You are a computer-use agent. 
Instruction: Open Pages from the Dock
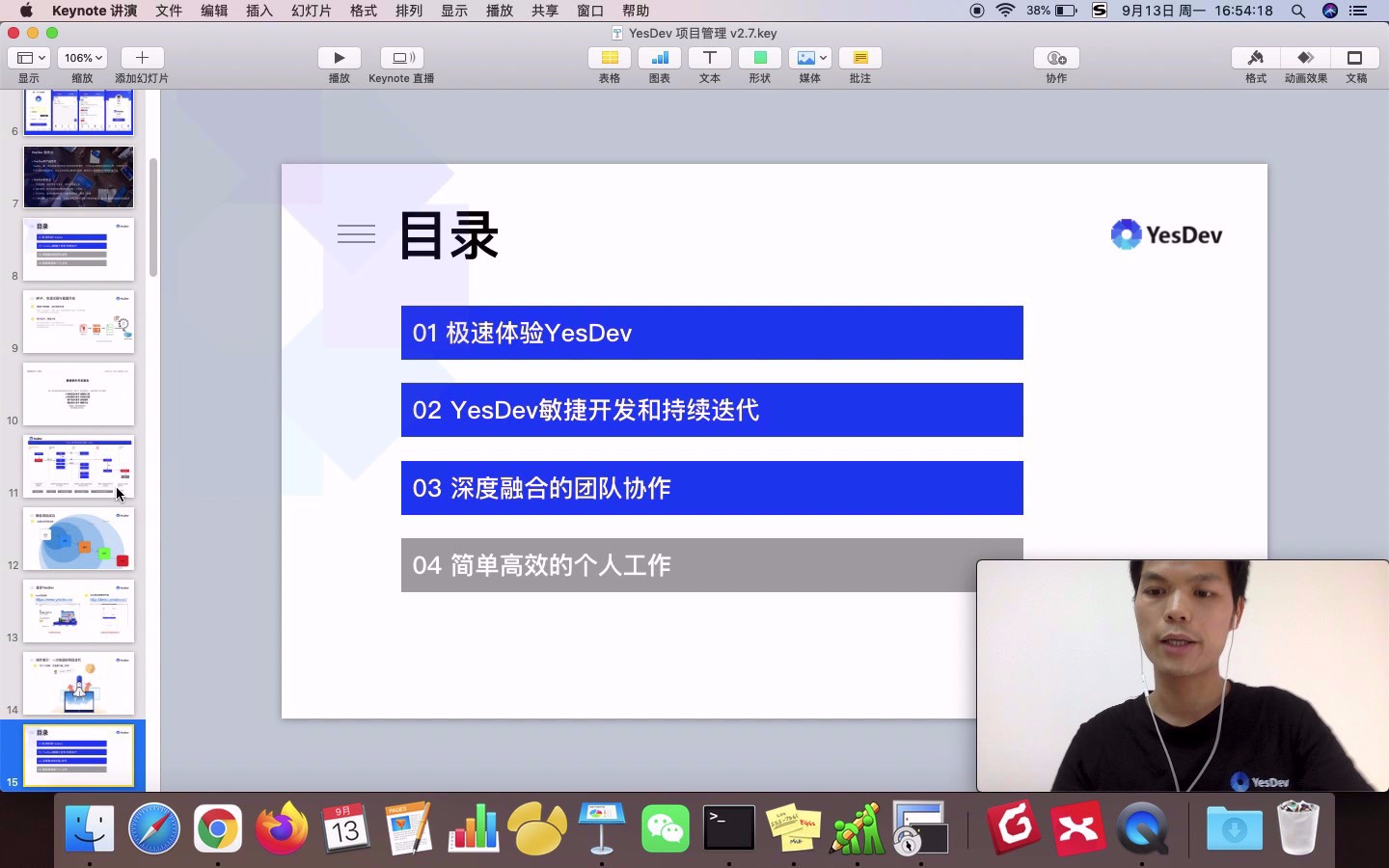point(409,827)
